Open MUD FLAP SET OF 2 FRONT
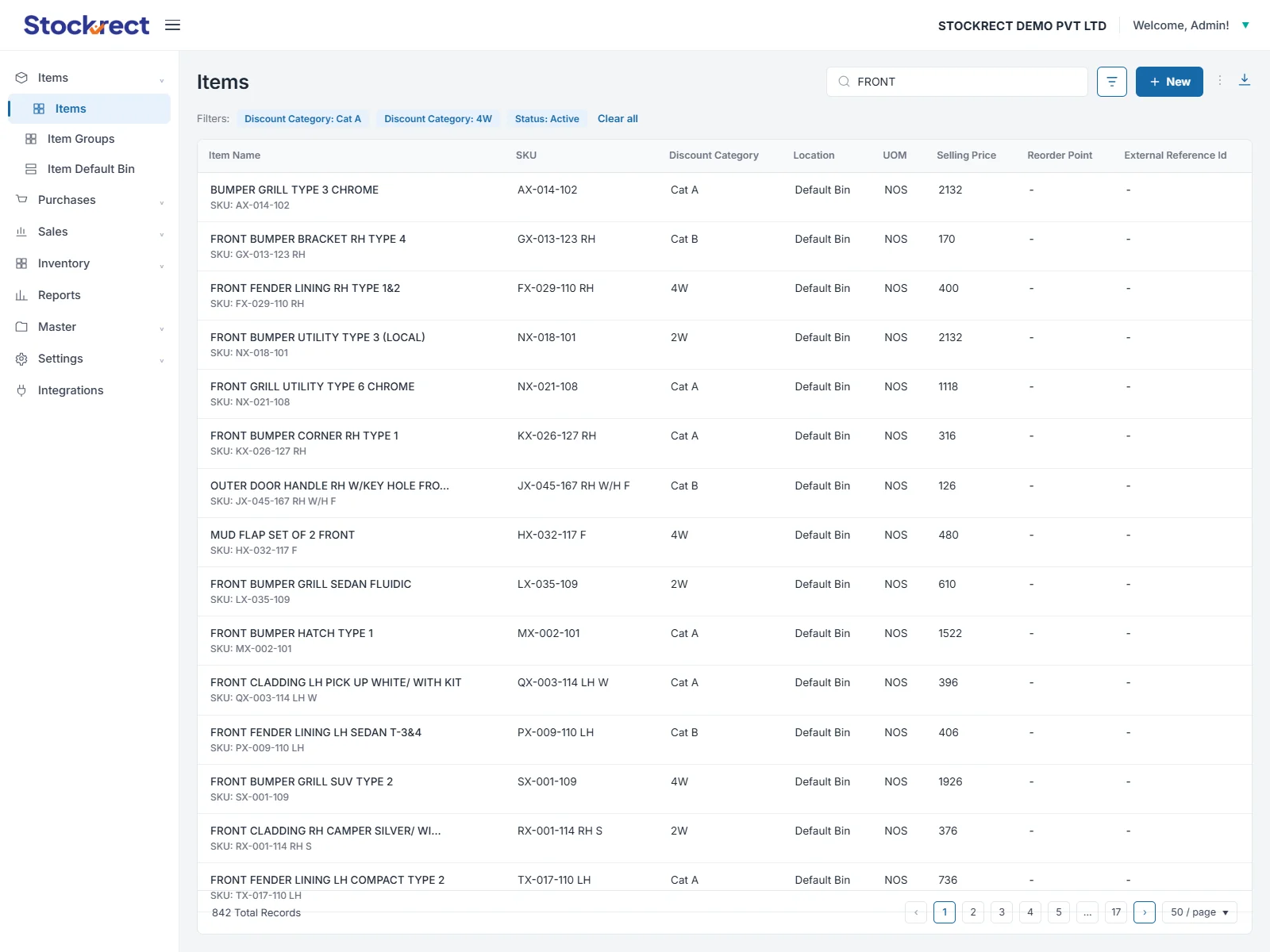This screenshot has height=952, width=1270. [x=283, y=535]
